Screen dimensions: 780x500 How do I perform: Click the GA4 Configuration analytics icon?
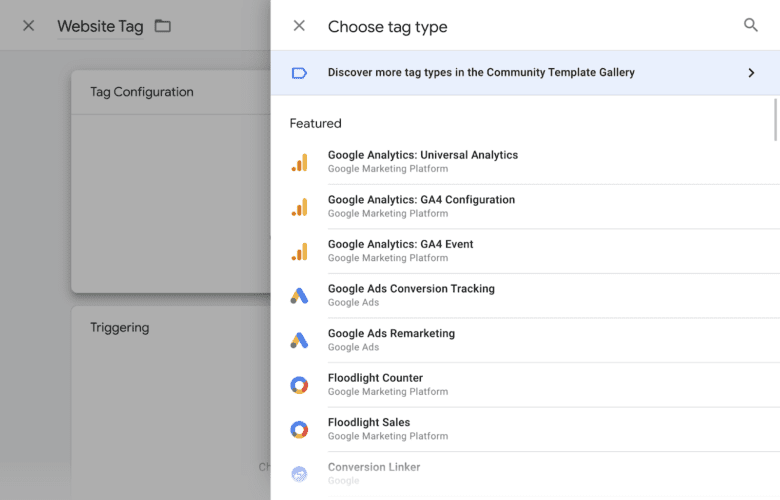click(299, 207)
